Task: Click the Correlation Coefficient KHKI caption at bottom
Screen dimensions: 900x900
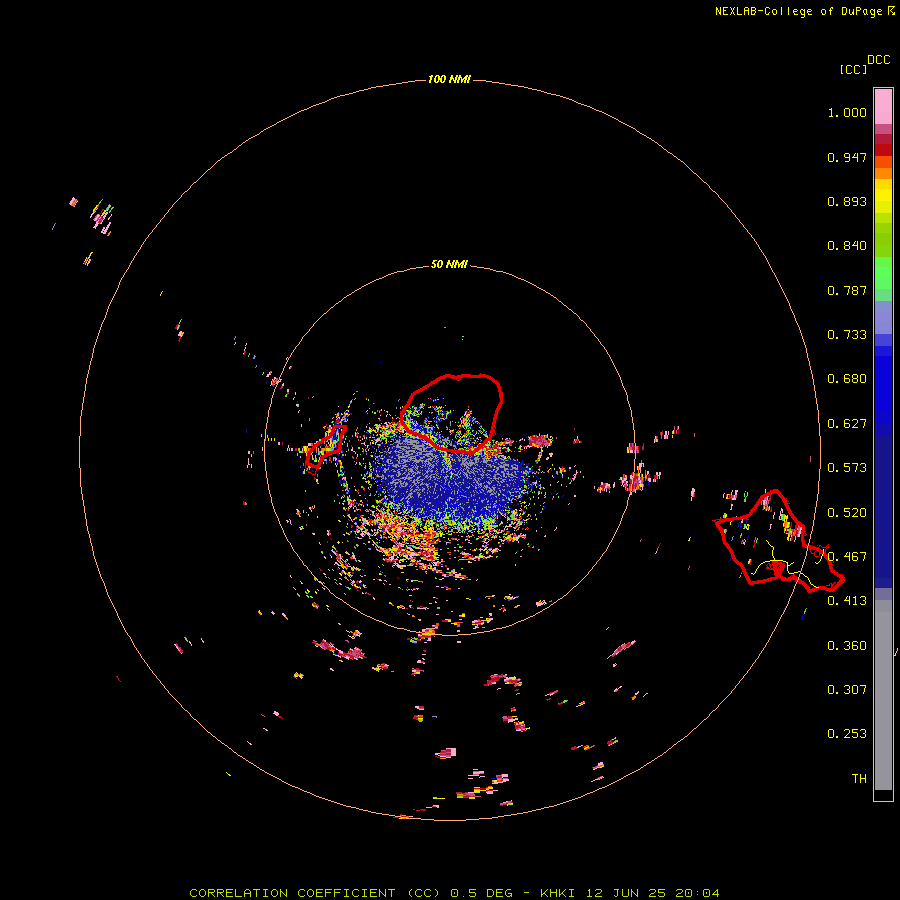Action: pos(454,893)
